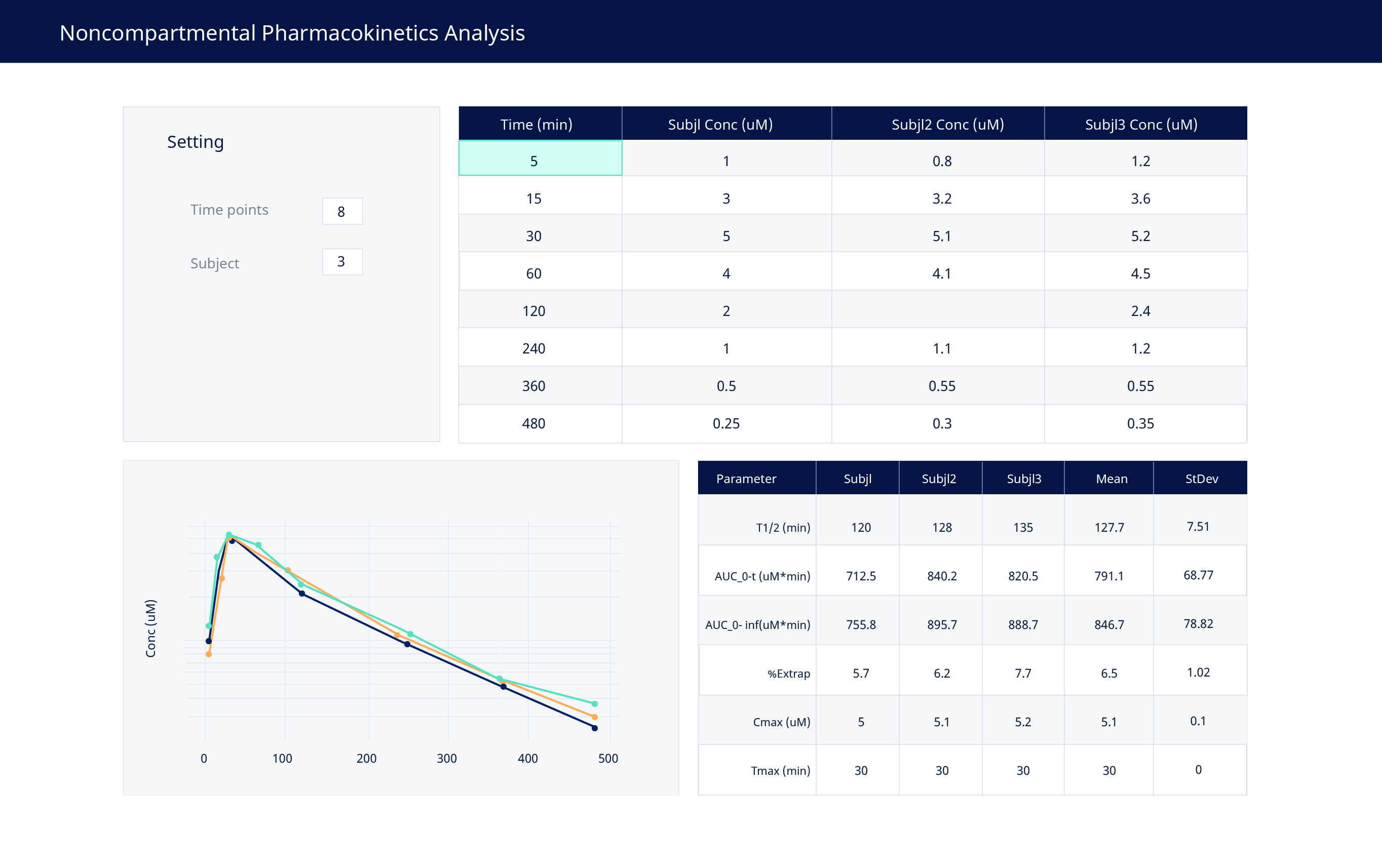This screenshot has height=868, width=1382.
Task: Select the %Extrap row label
Action: coord(789,673)
